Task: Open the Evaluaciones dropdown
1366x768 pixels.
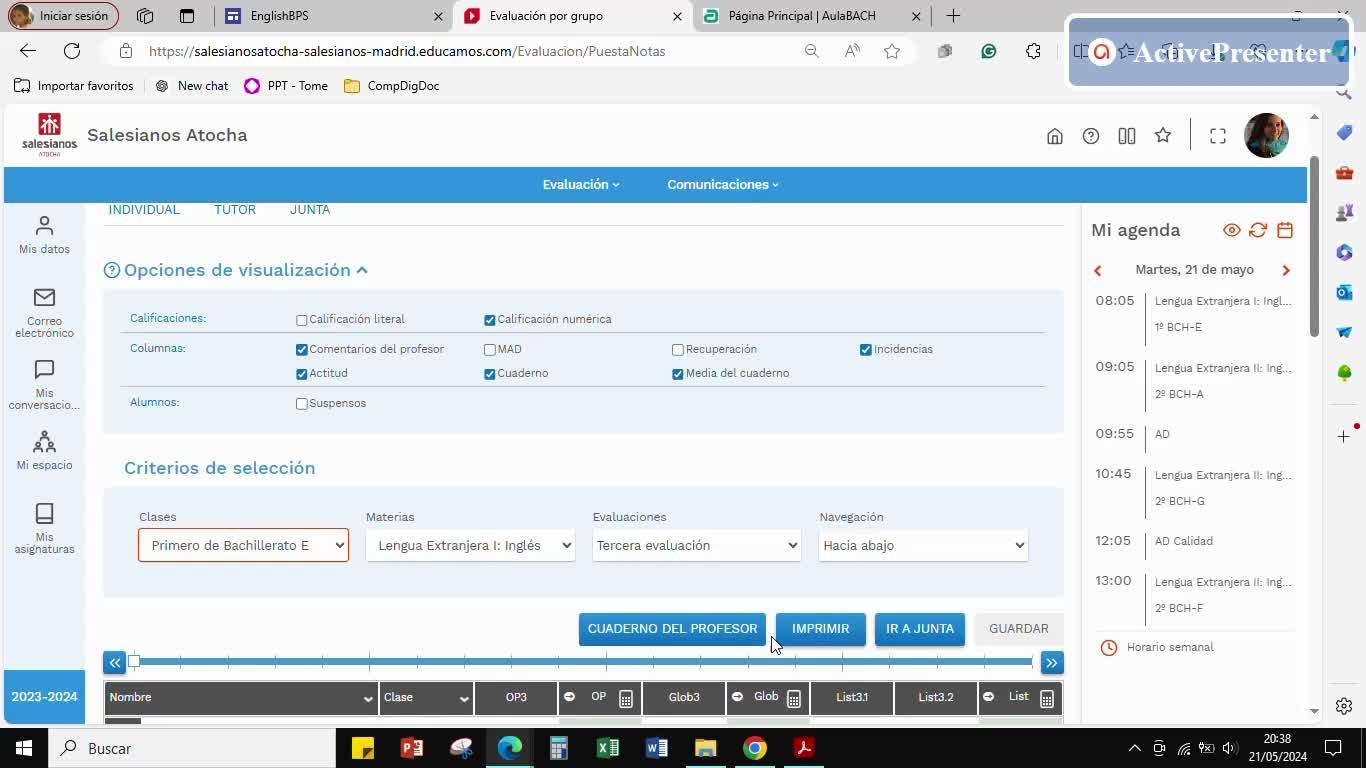Action: tap(697, 545)
